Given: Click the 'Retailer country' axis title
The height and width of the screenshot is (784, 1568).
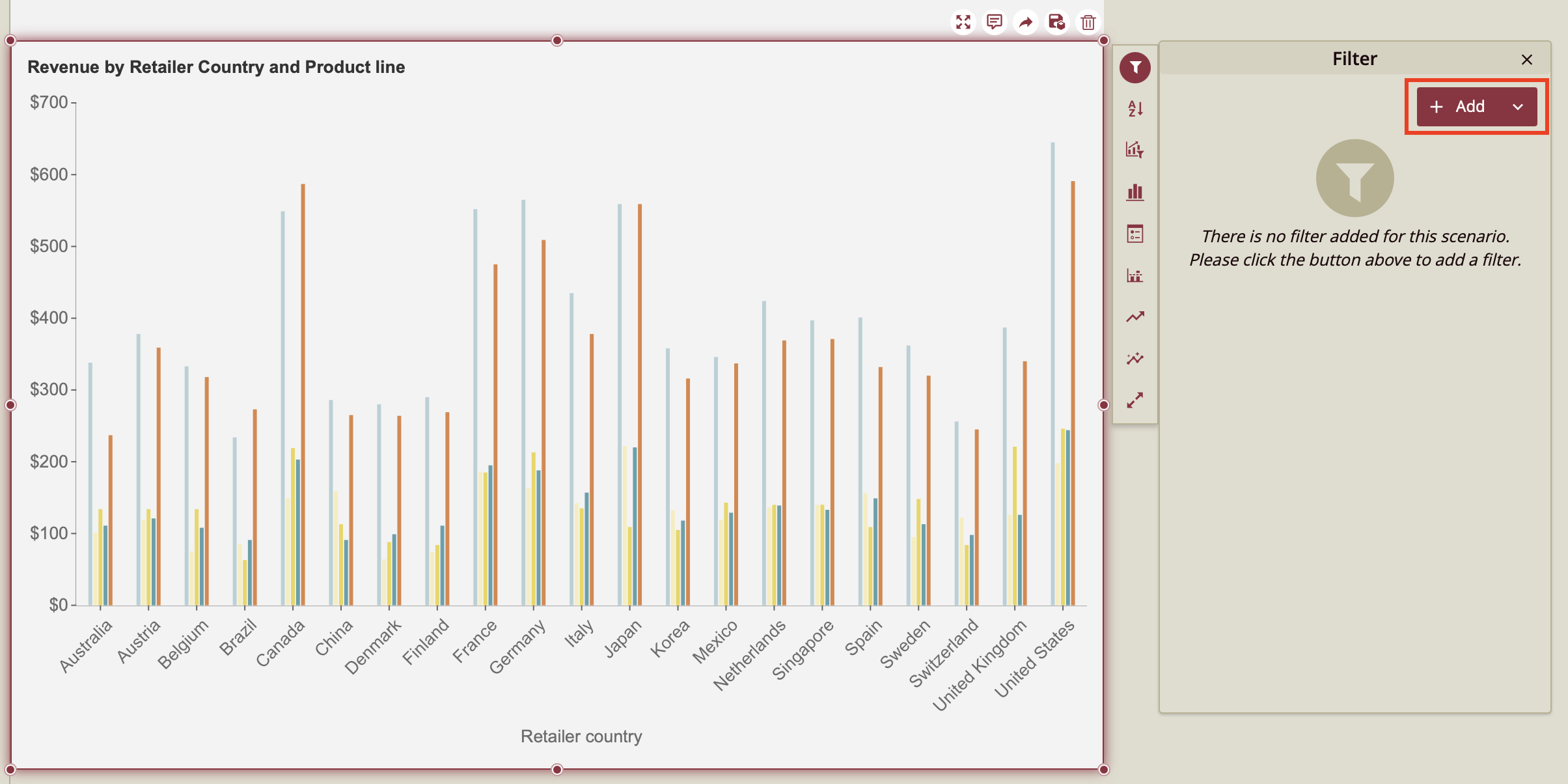Looking at the screenshot, I should pyautogui.click(x=581, y=736).
